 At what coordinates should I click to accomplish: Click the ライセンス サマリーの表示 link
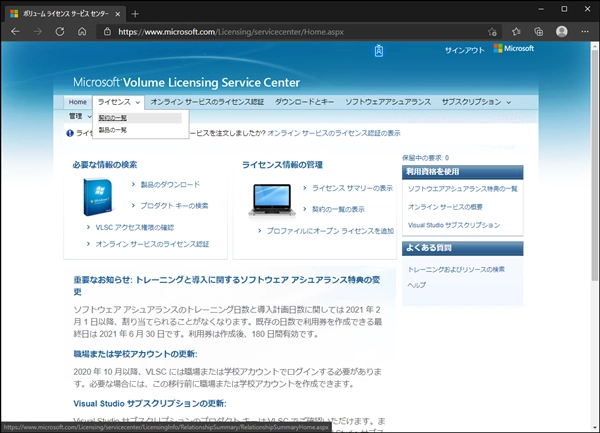pos(352,188)
